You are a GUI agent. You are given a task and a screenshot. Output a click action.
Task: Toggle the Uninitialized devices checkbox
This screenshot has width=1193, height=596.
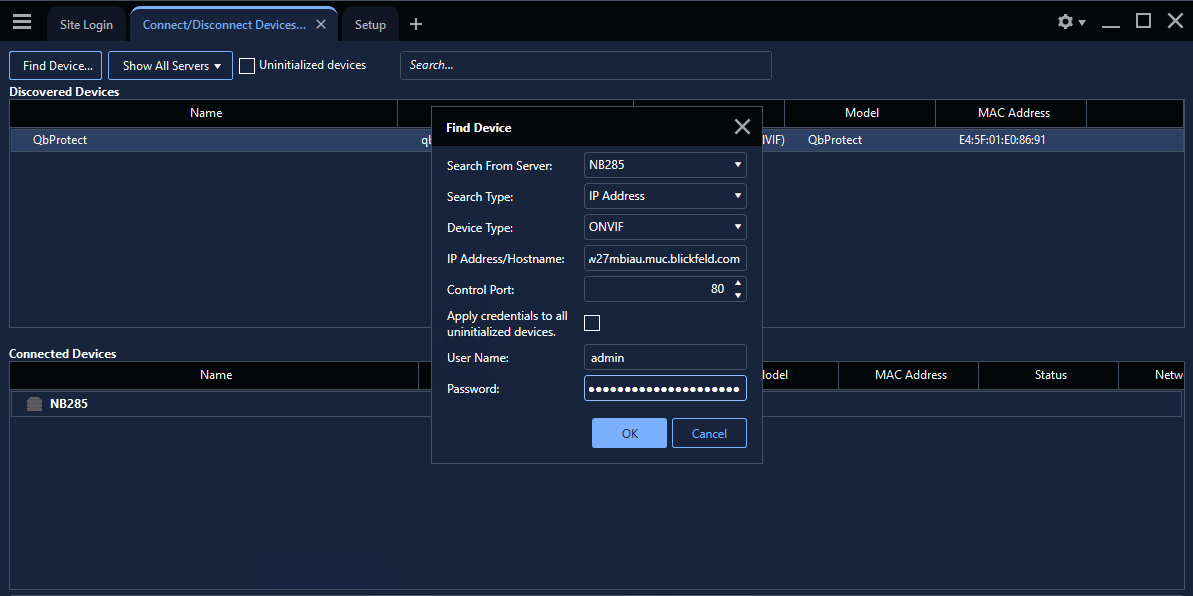tap(247, 66)
